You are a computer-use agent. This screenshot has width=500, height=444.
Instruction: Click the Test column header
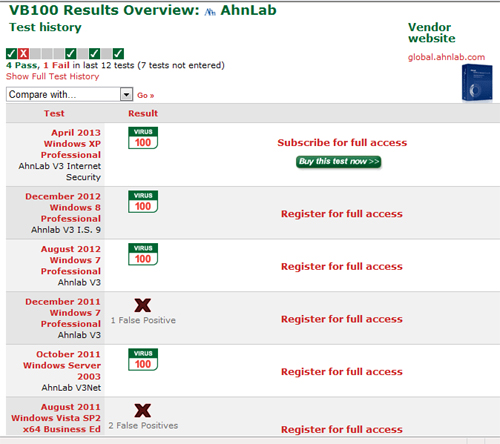[x=54, y=113]
